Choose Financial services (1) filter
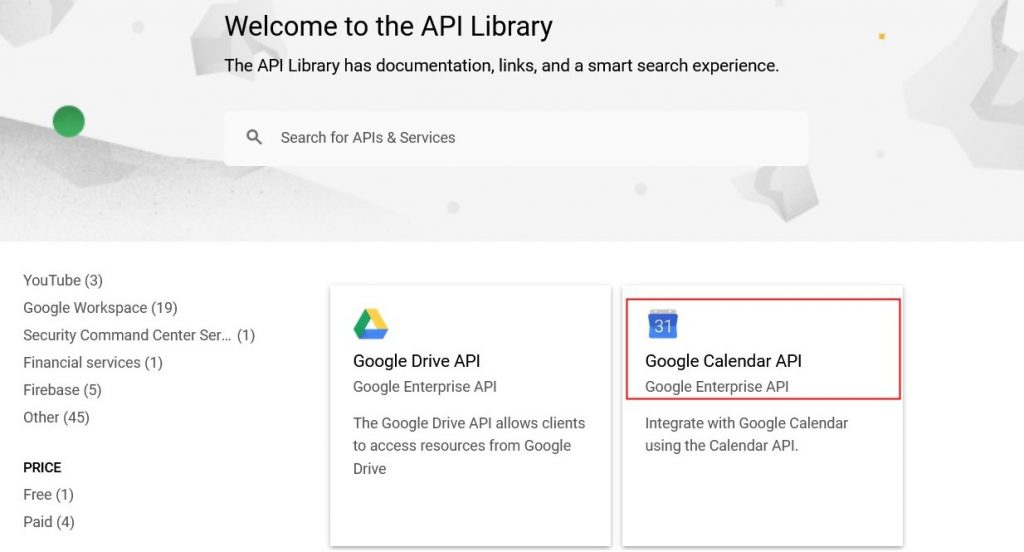 click(93, 362)
